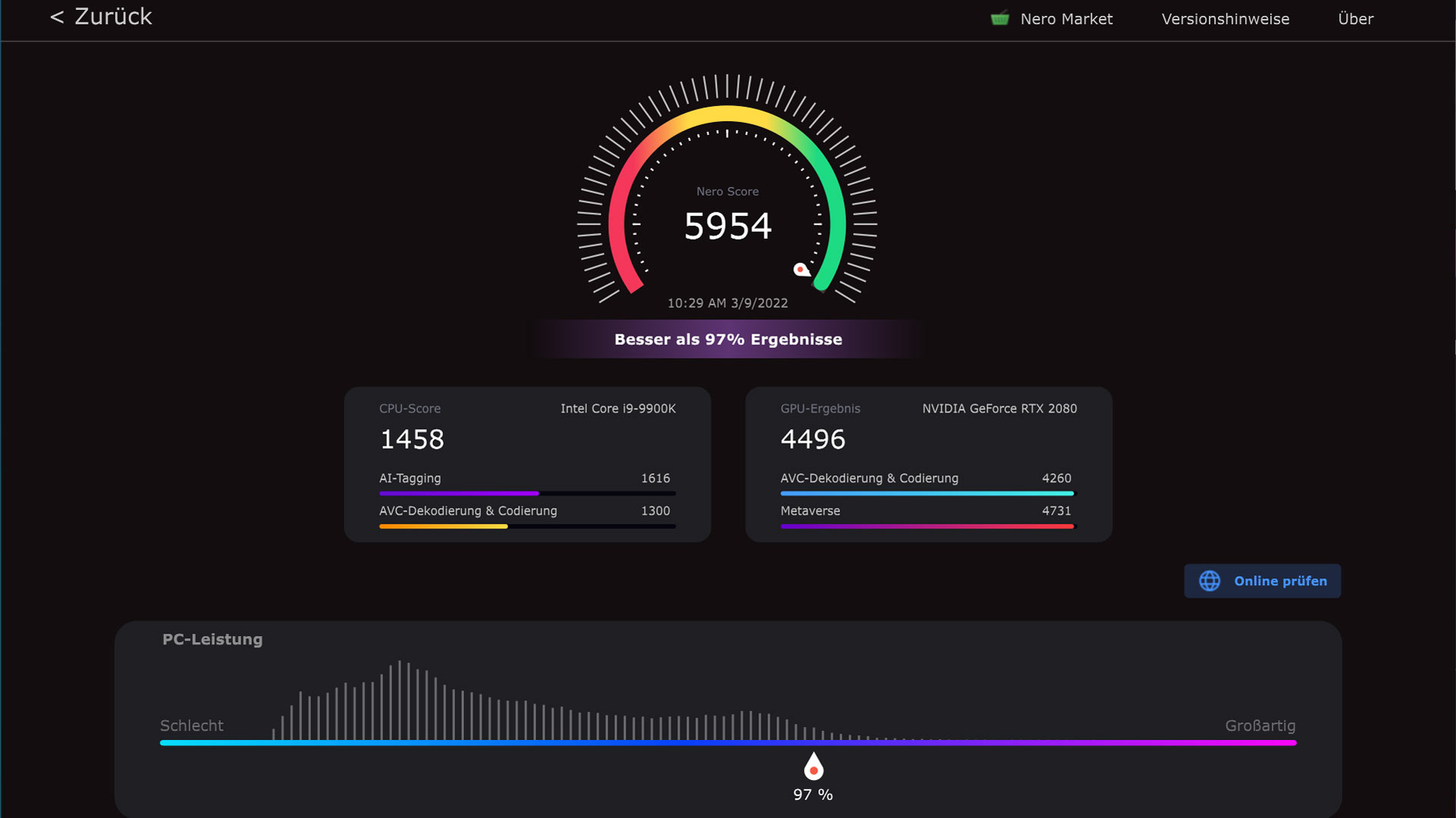This screenshot has height=818, width=1456.
Task: Go back using the Zurück button
Action: [x=101, y=17]
